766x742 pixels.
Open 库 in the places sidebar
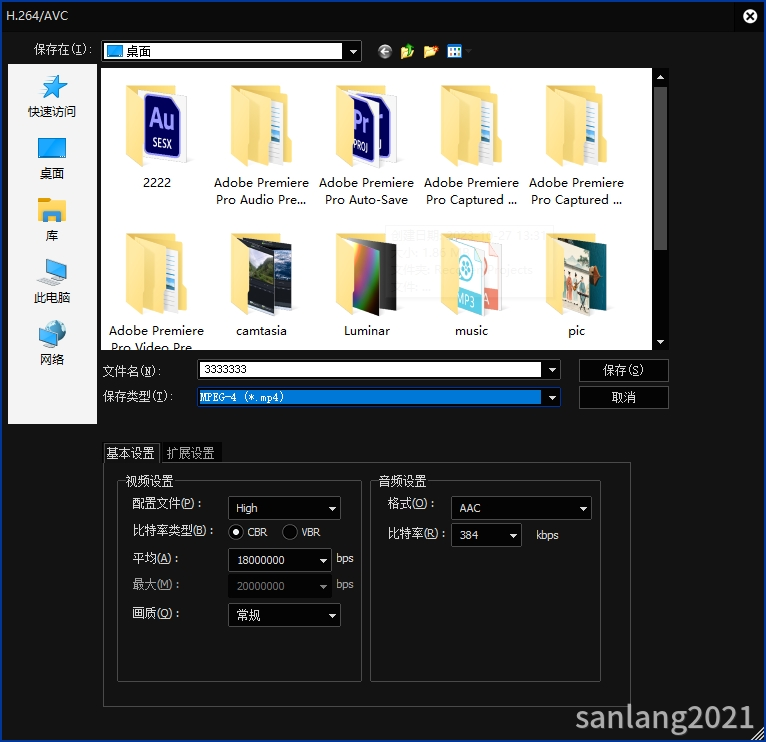click(x=52, y=220)
